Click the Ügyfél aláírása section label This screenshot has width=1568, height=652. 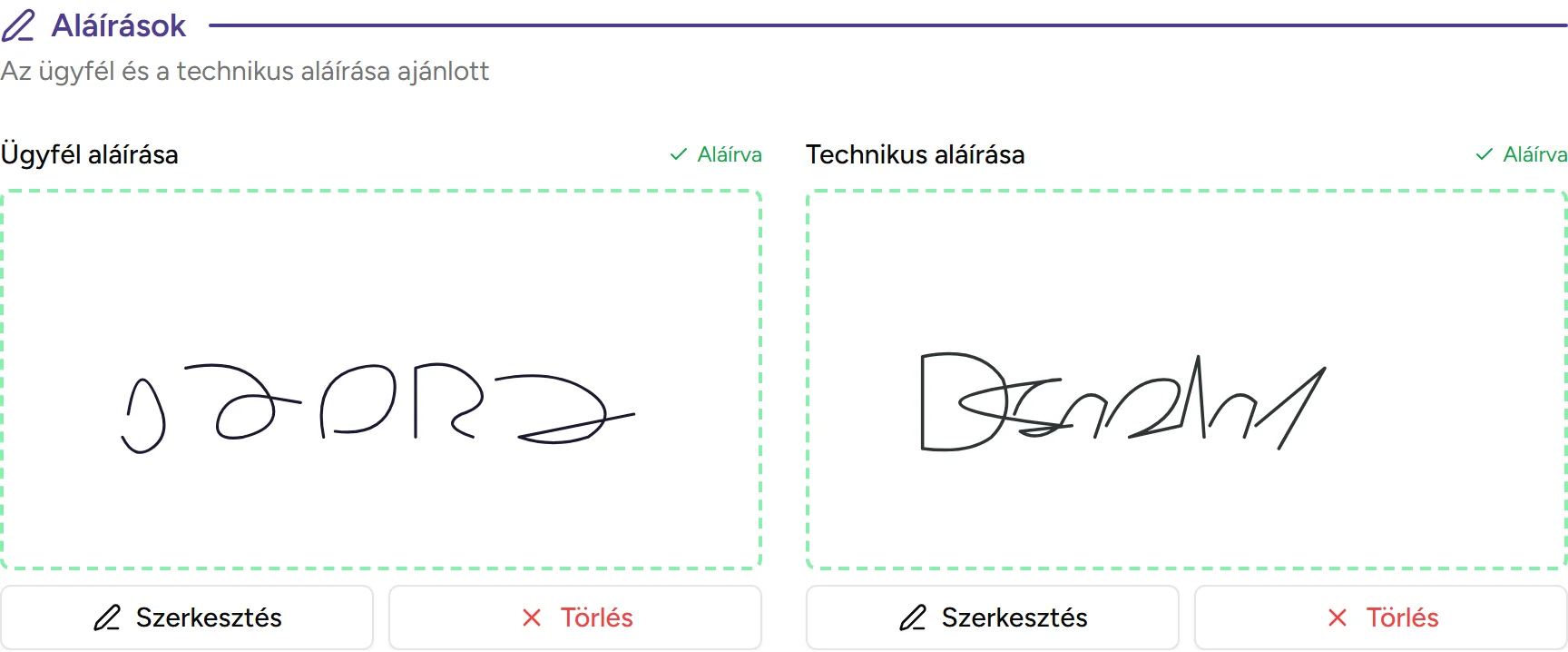pyautogui.click(x=90, y=154)
